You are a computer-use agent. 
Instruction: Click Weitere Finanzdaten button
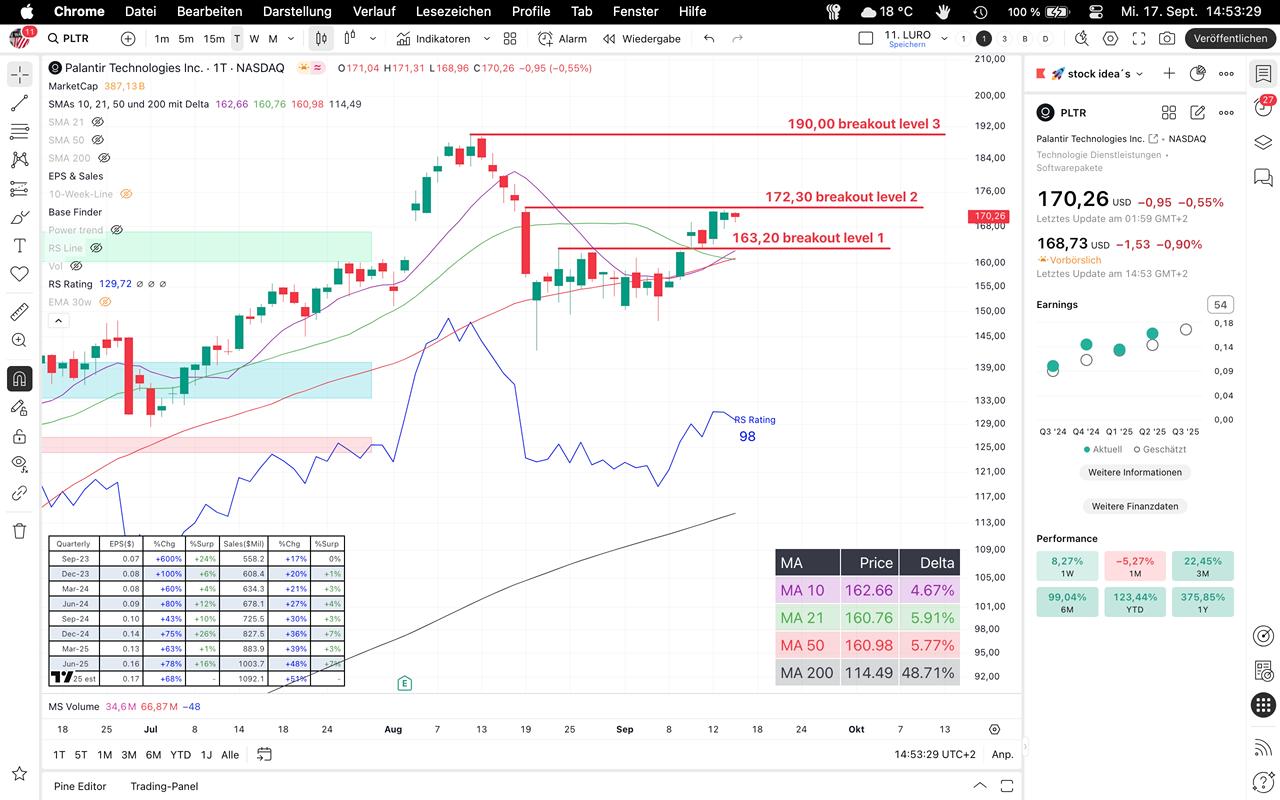click(1134, 506)
